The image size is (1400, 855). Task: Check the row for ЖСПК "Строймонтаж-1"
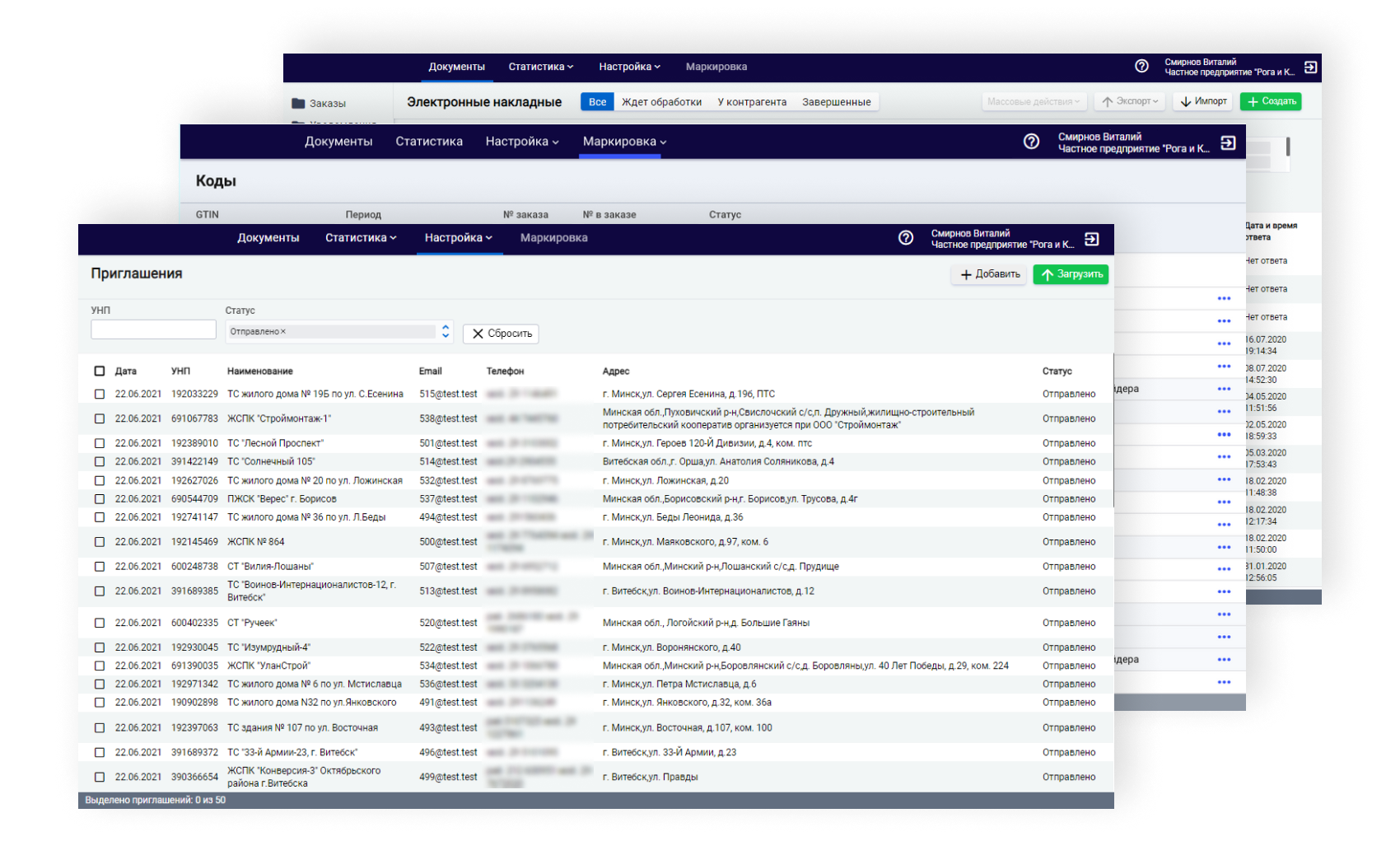tap(100, 419)
